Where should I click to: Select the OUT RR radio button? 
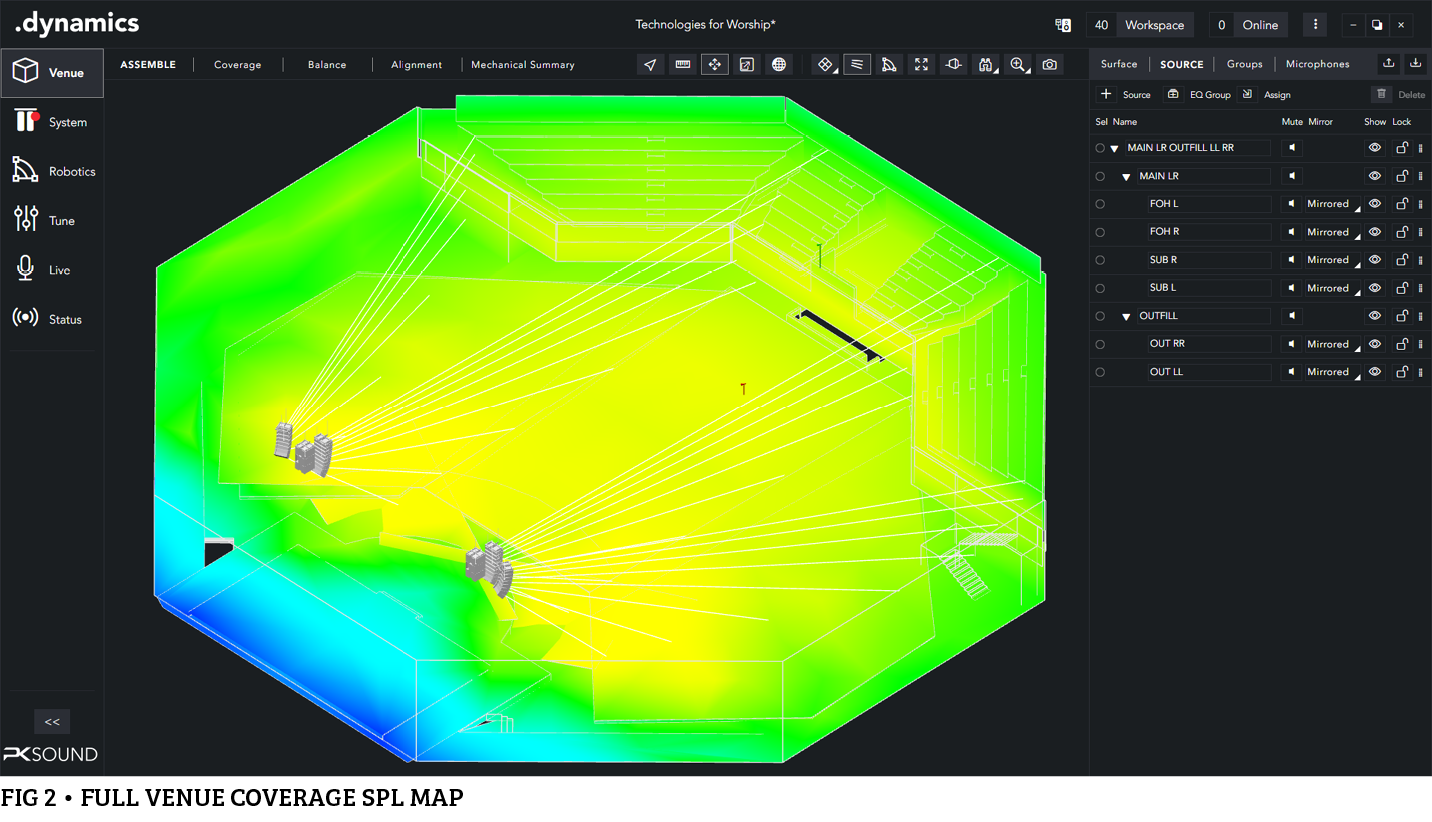click(1100, 344)
